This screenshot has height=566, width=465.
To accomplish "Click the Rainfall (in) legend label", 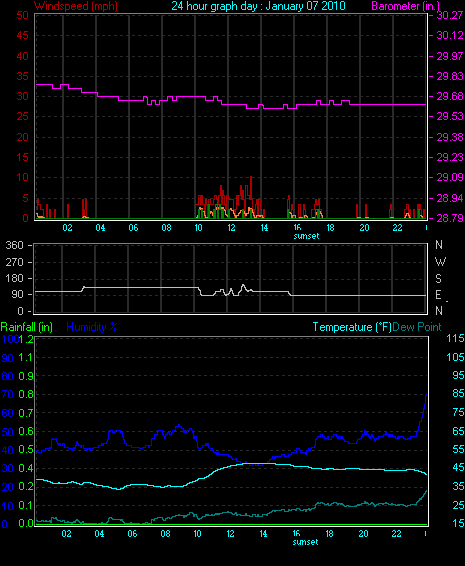I will point(27,327).
